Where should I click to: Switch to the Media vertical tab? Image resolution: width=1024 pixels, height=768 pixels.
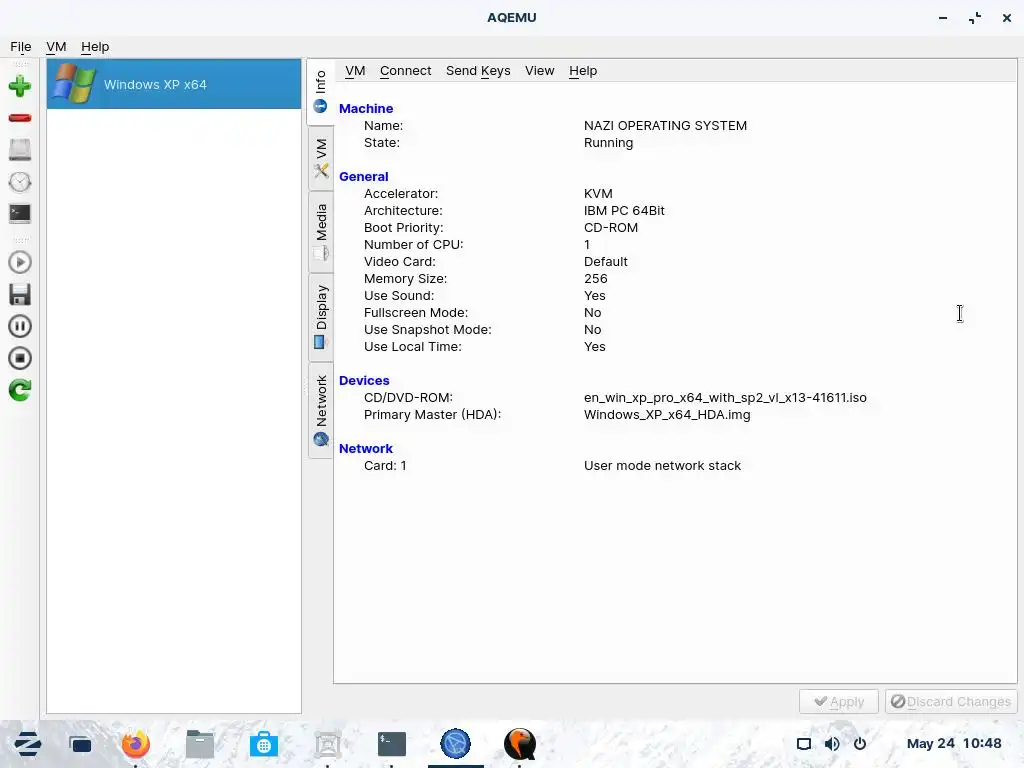[x=321, y=232]
